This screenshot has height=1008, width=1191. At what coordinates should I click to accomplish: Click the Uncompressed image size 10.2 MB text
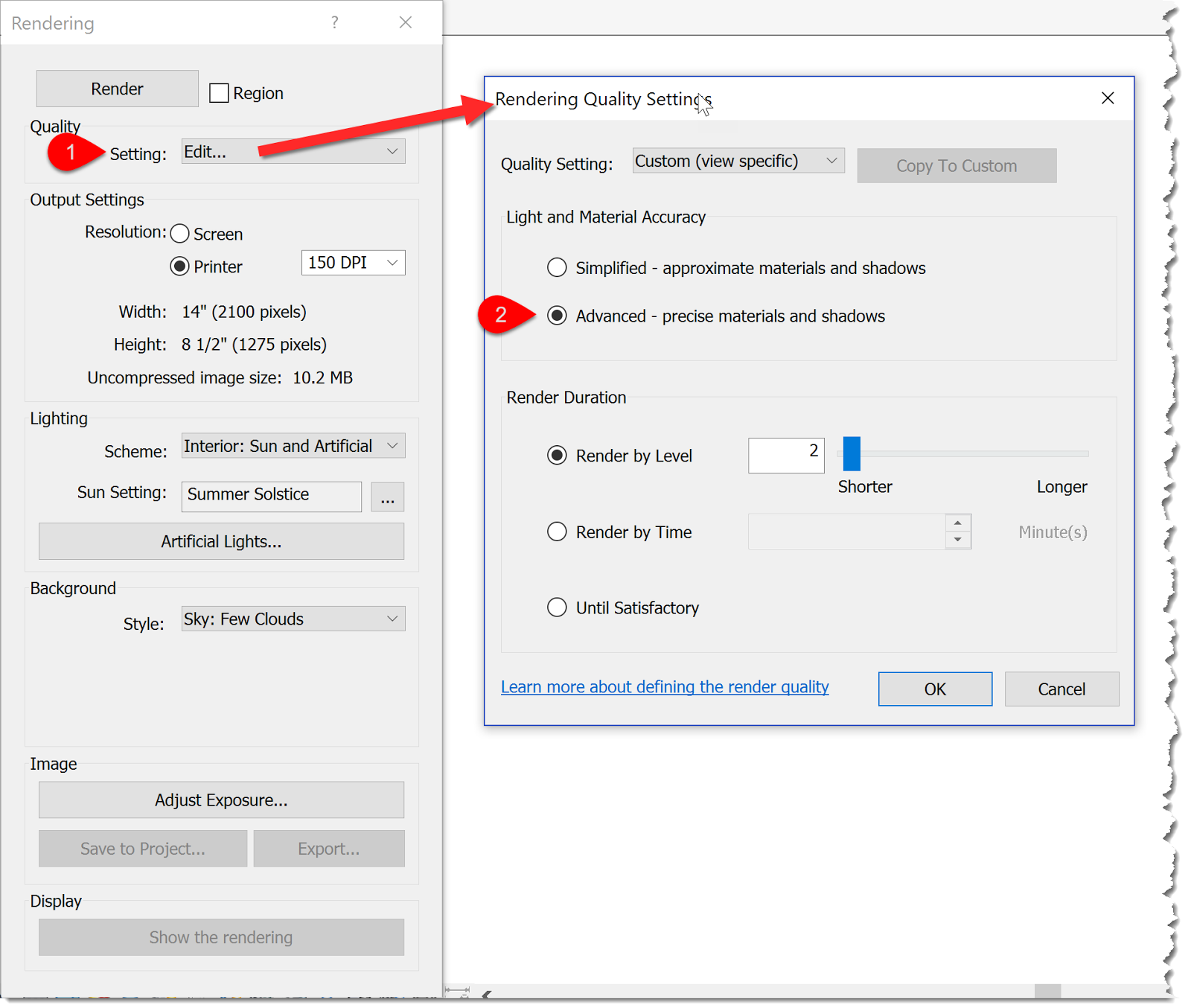[220, 377]
